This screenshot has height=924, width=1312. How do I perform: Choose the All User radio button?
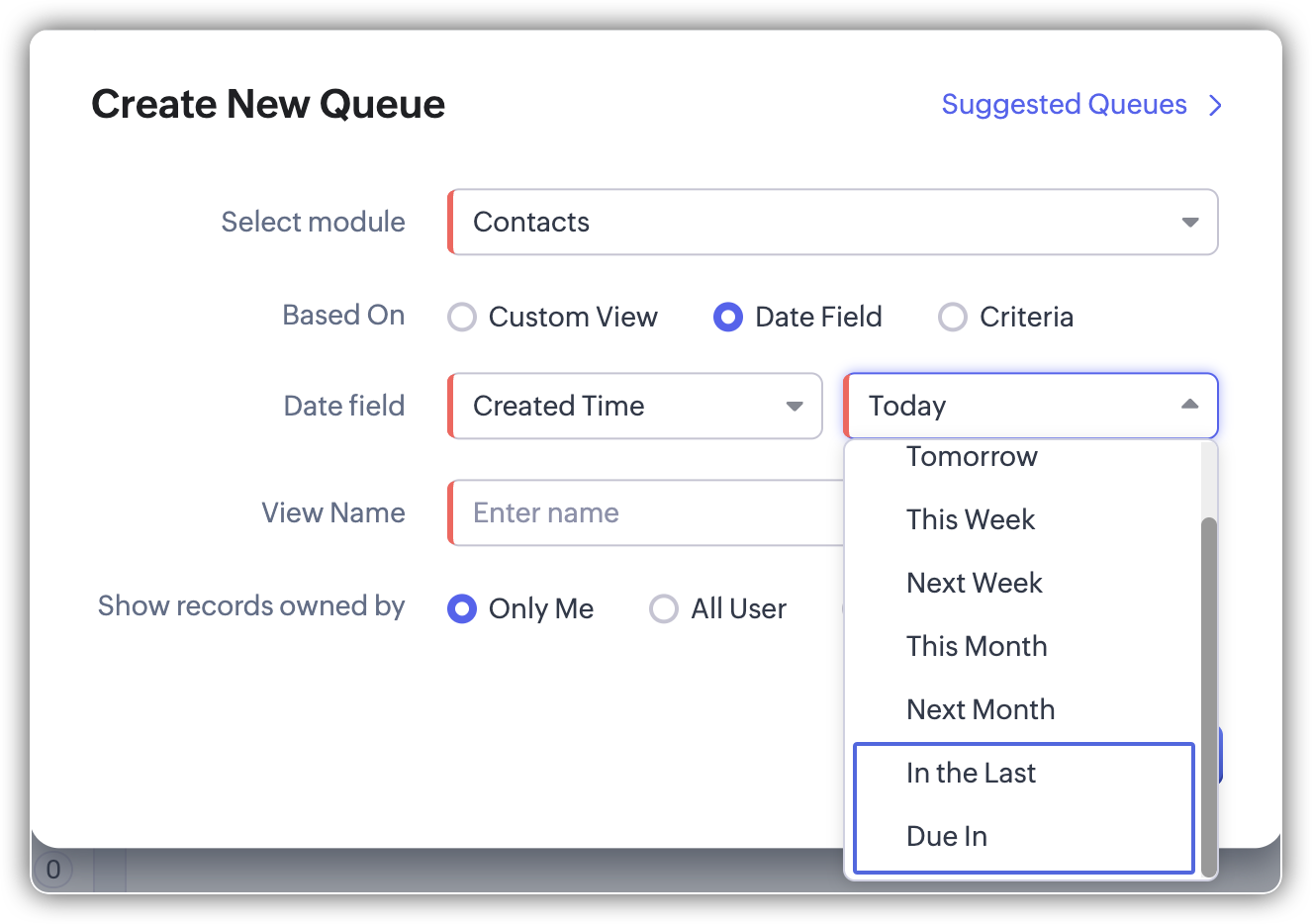[x=664, y=608]
